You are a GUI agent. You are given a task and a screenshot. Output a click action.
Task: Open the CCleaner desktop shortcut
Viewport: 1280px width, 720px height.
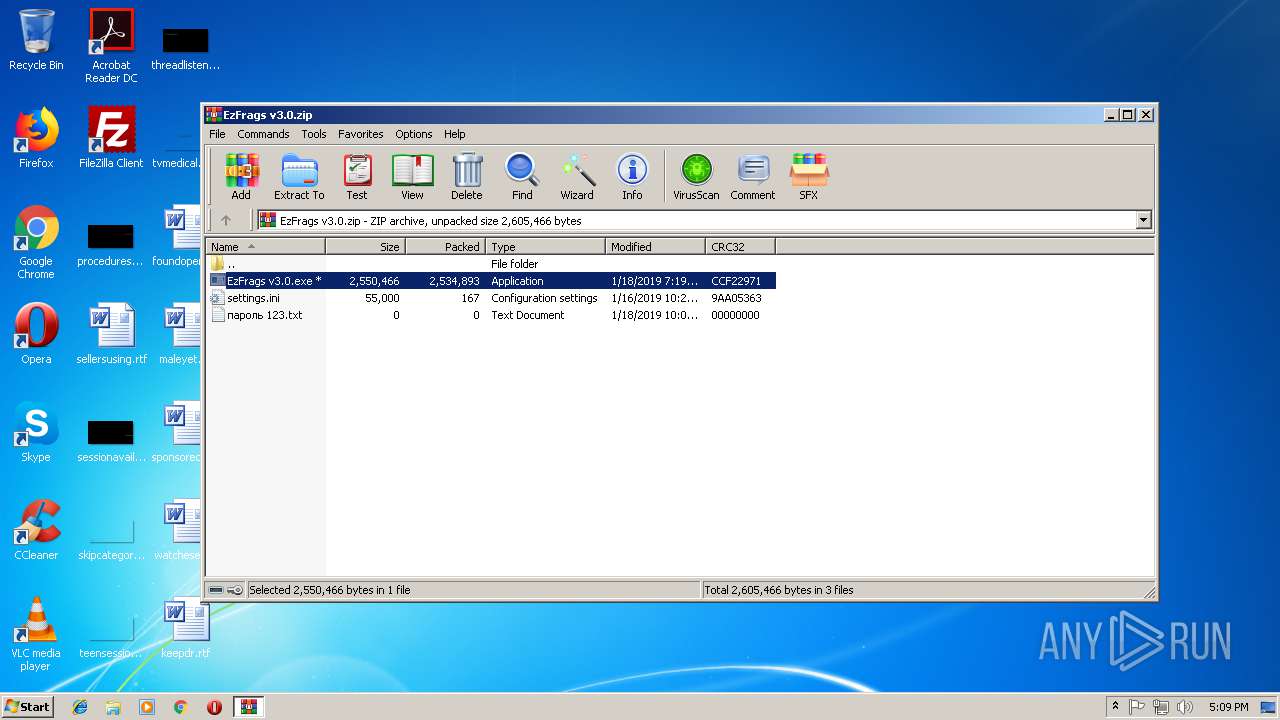[x=36, y=530]
